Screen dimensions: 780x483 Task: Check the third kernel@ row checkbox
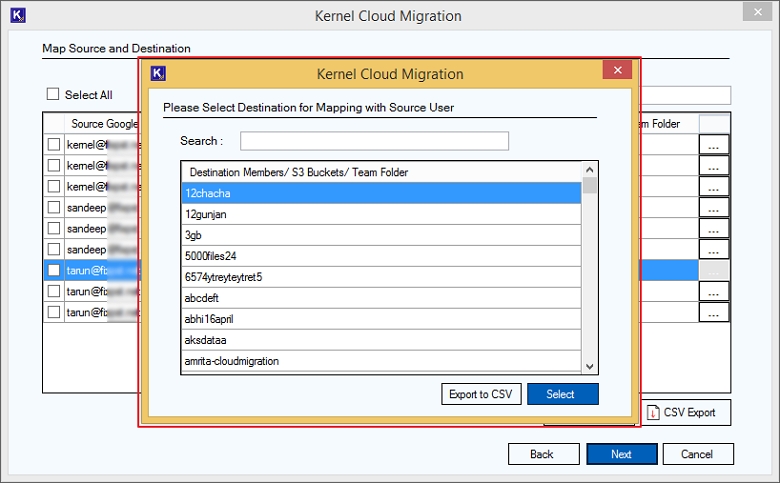click(x=54, y=186)
